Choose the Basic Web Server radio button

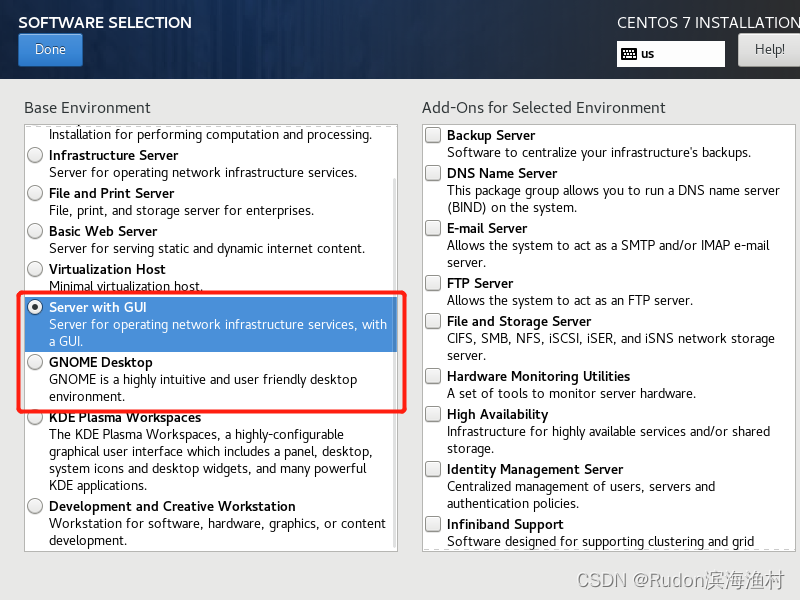tap(35, 231)
